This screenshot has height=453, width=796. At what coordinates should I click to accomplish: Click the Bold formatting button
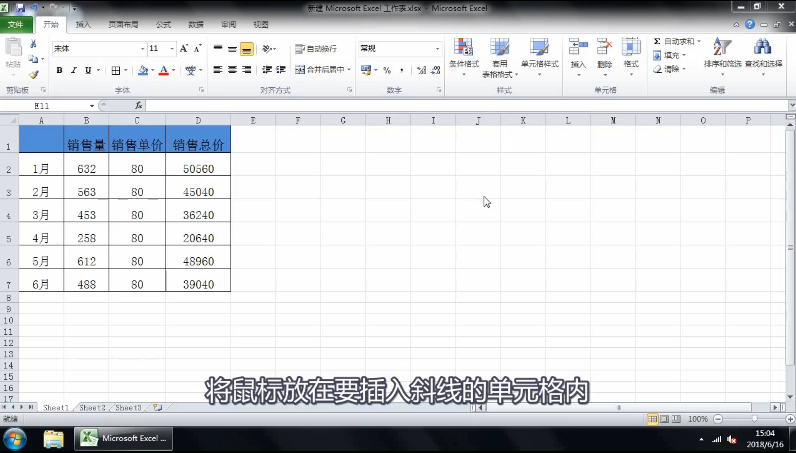coord(59,70)
